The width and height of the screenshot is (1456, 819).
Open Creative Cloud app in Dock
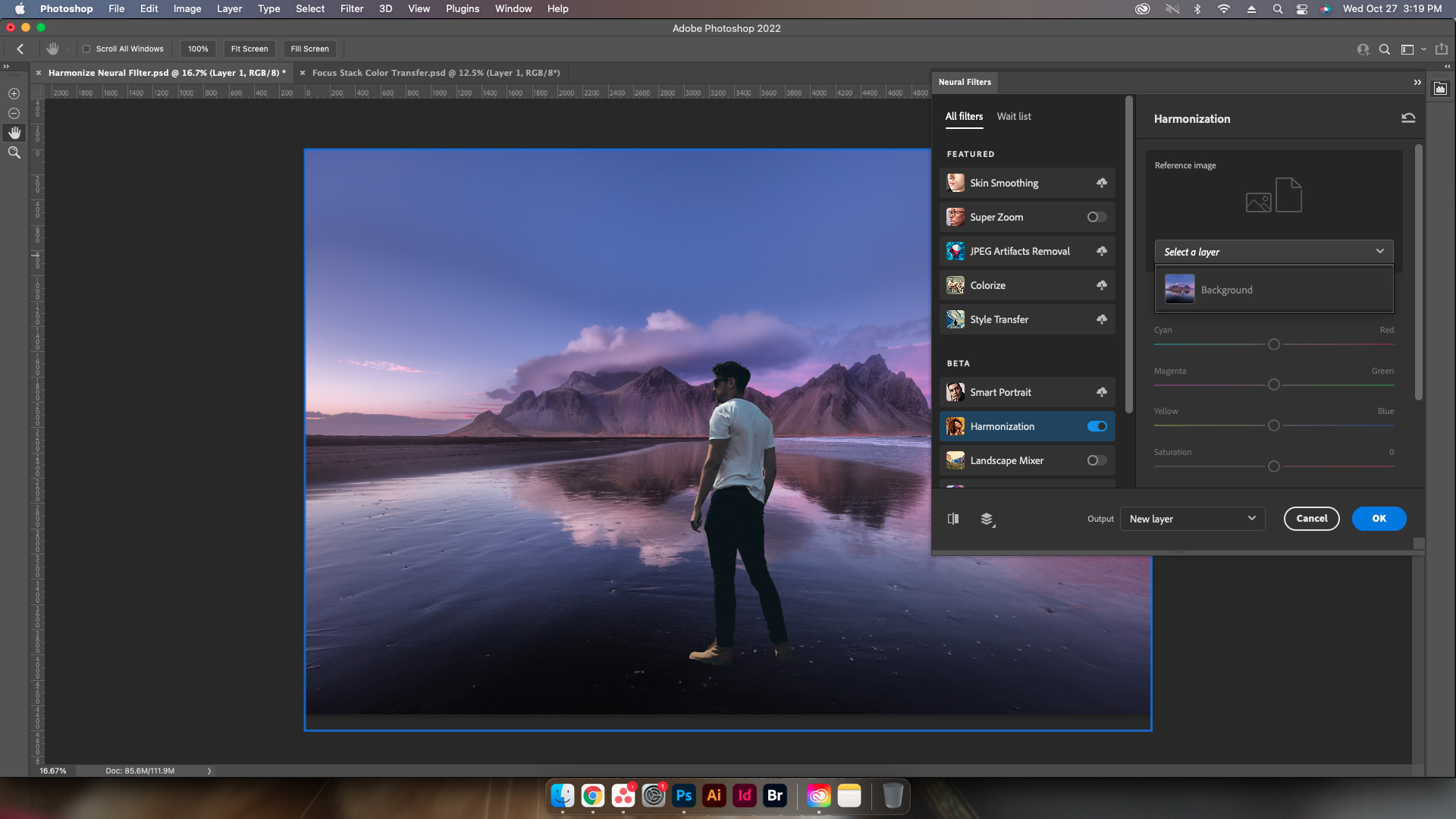pos(818,795)
